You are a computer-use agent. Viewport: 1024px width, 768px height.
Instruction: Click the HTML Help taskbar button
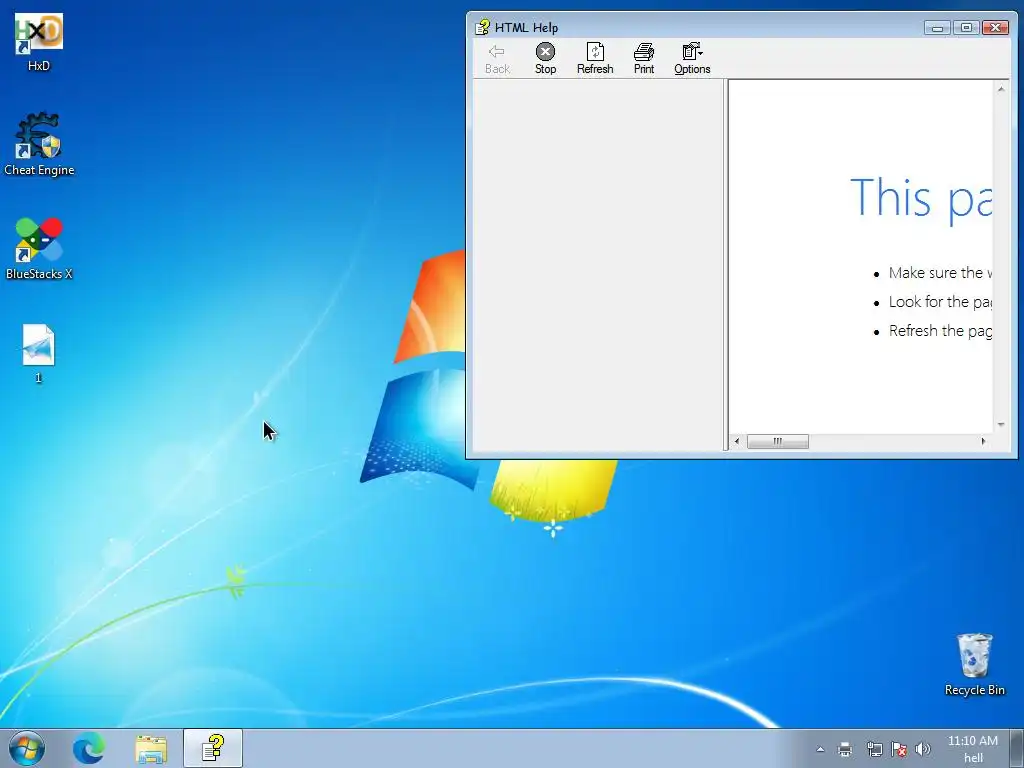[x=213, y=748]
